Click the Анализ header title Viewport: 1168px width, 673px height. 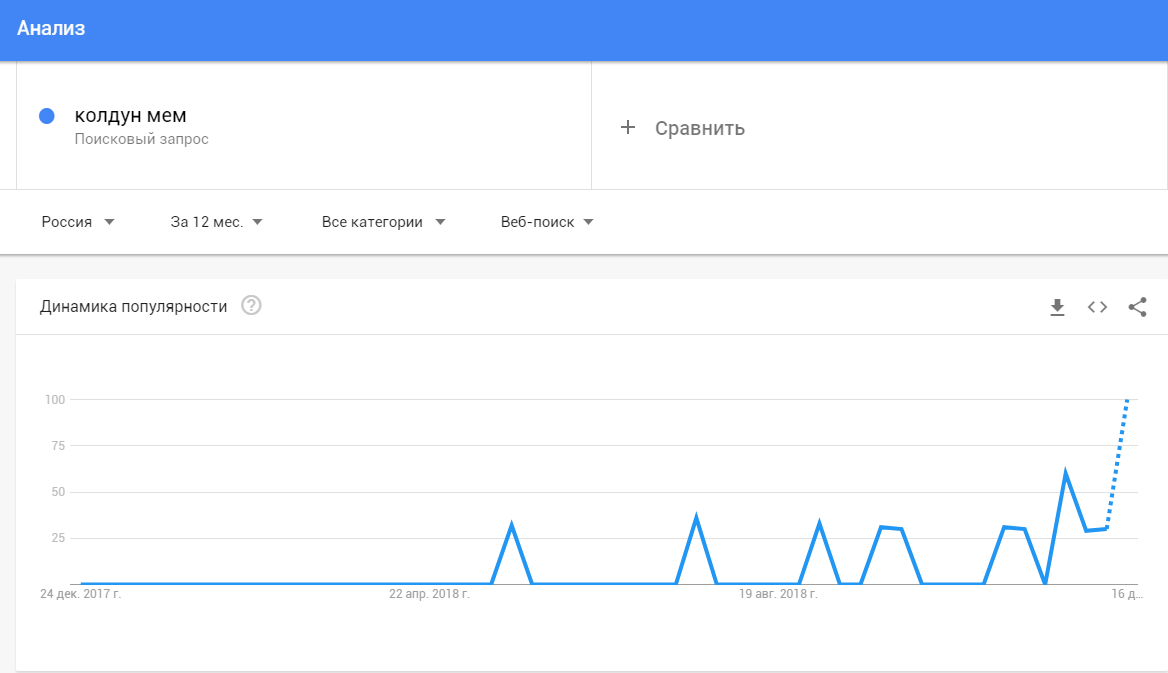pyautogui.click(x=51, y=28)
